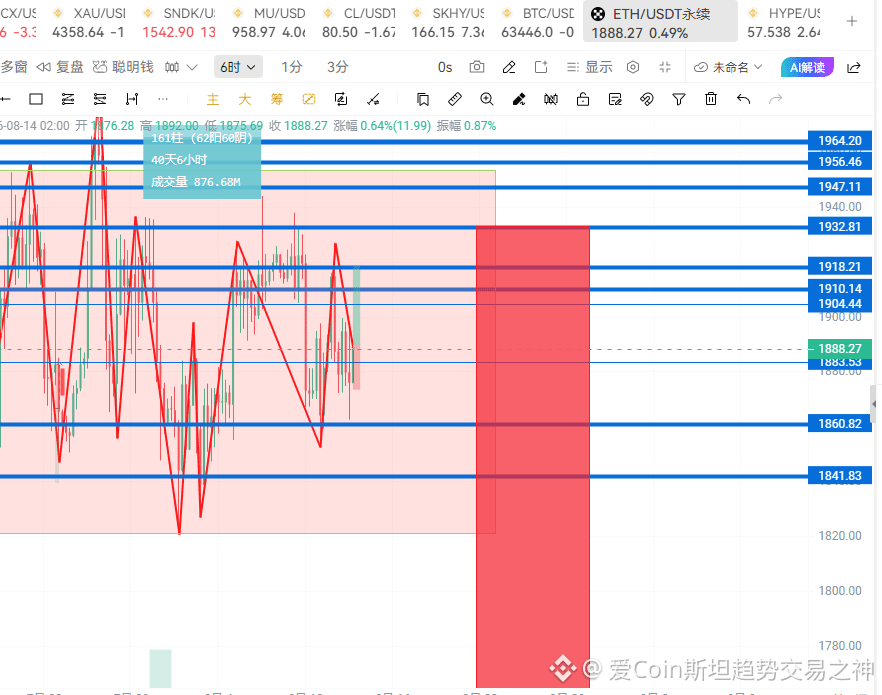
Task: Click the share/export arrow icon
Action: [854, 67]
